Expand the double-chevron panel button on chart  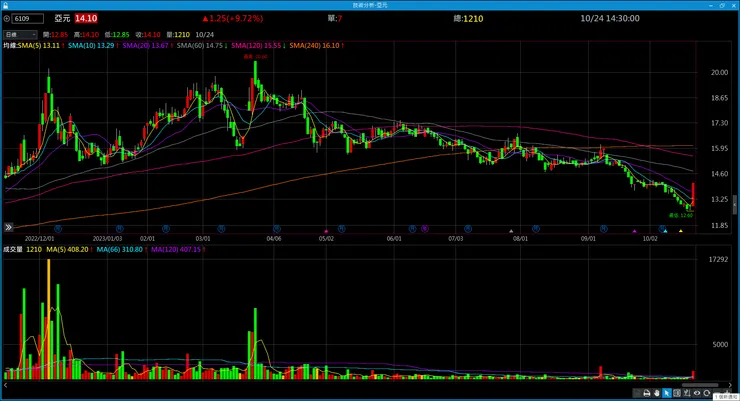click(x=8, y=227)
